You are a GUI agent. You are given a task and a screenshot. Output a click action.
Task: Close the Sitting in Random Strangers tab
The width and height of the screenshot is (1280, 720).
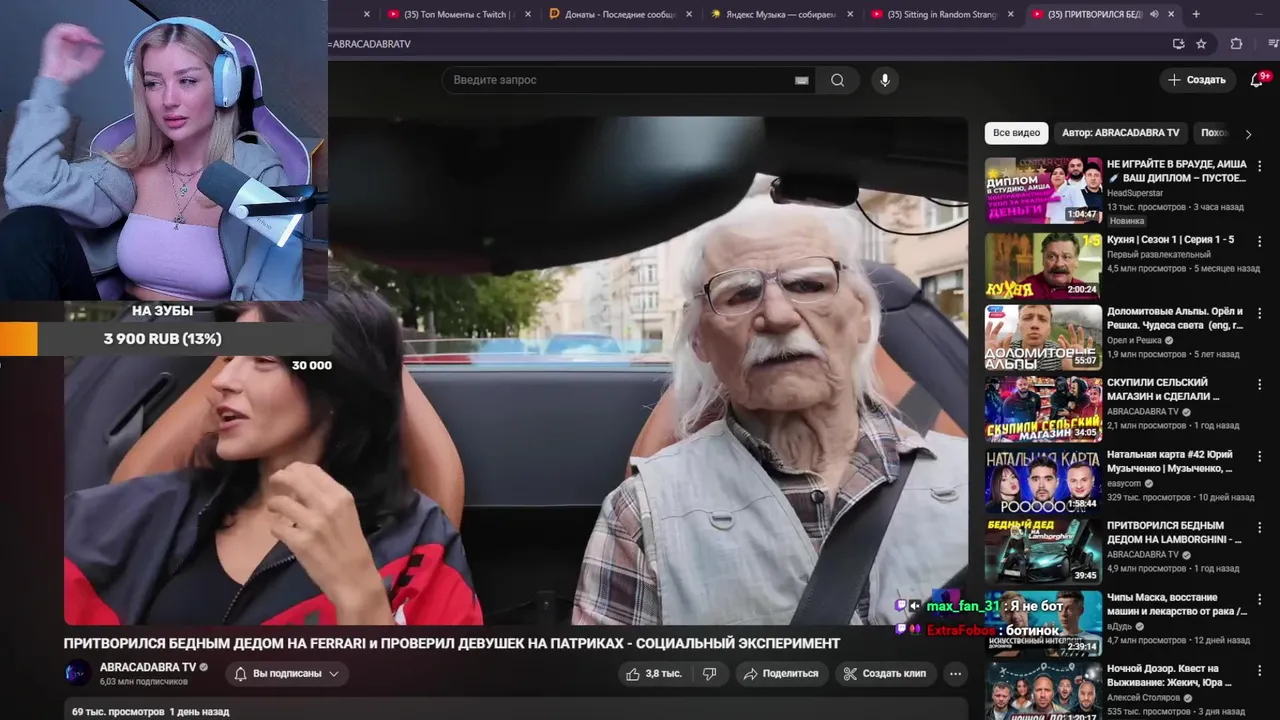(x=1011, y=14)
